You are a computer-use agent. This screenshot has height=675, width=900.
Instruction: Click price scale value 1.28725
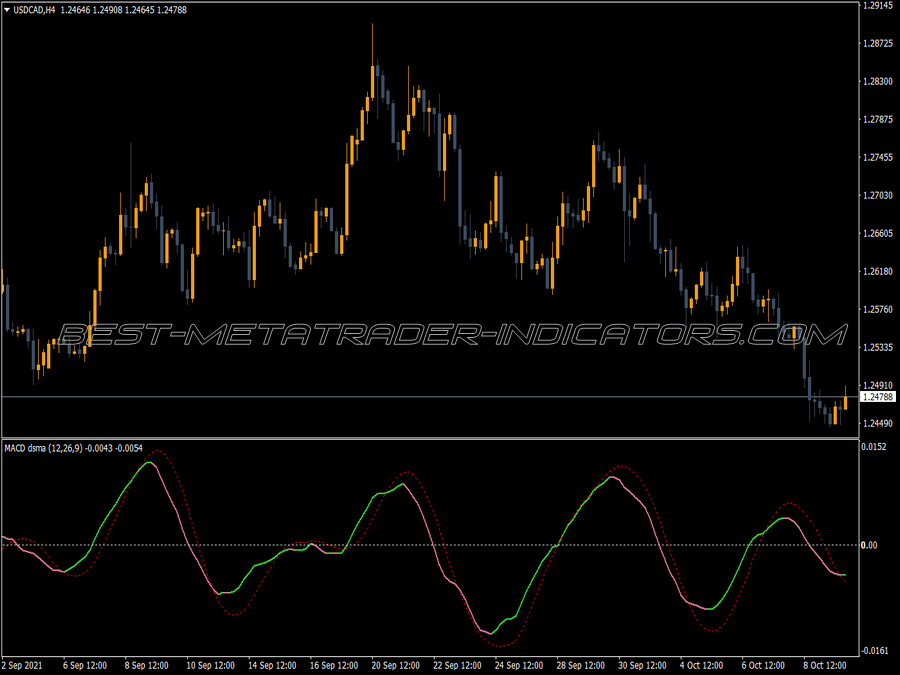tap(878, 44)
